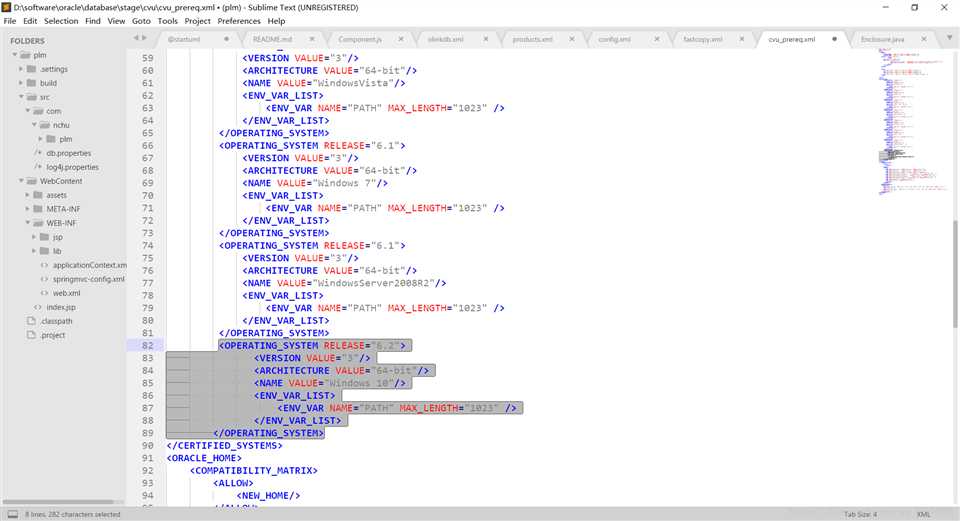Click the unsaved dot on the first tab
The image size is (960, 521).
point(226,39)
